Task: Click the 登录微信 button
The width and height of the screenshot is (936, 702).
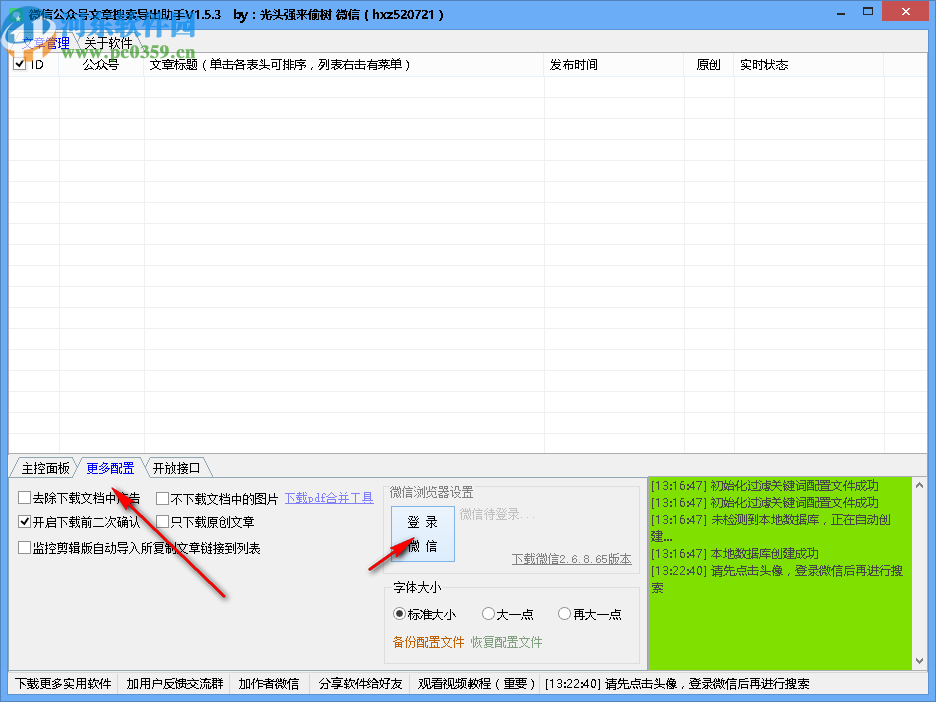Action: coord(422,534)
